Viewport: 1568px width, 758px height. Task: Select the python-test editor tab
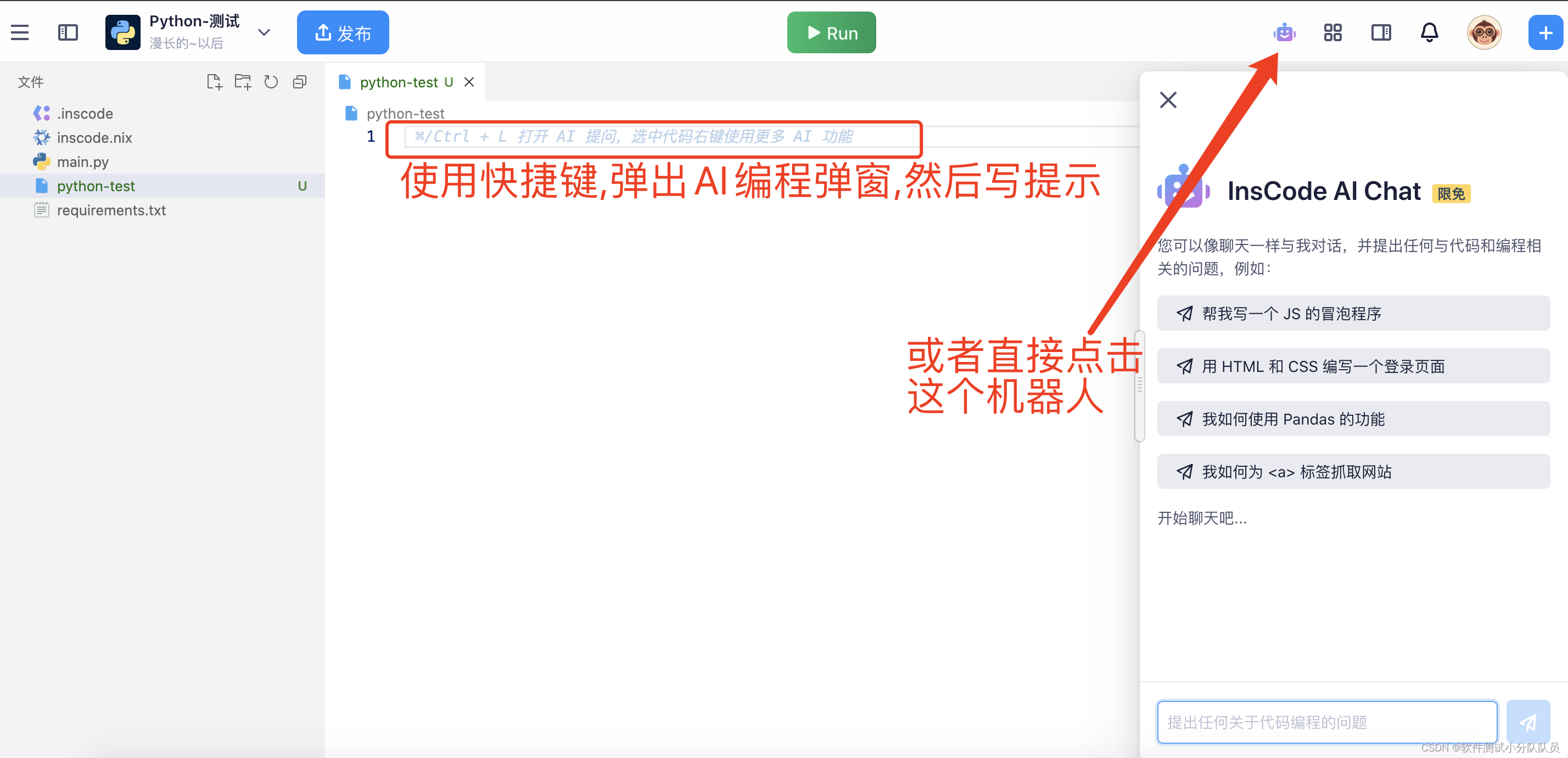pos(398,82)
